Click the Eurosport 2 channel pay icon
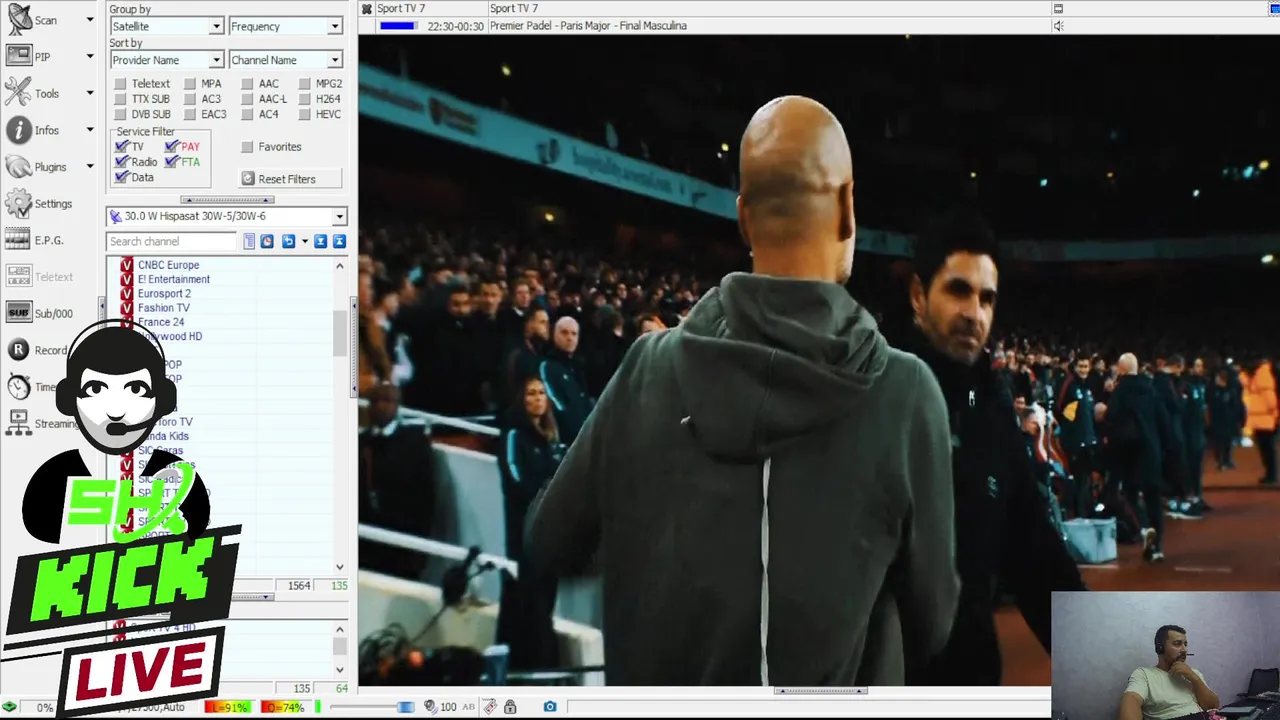 tap(127, 294)
